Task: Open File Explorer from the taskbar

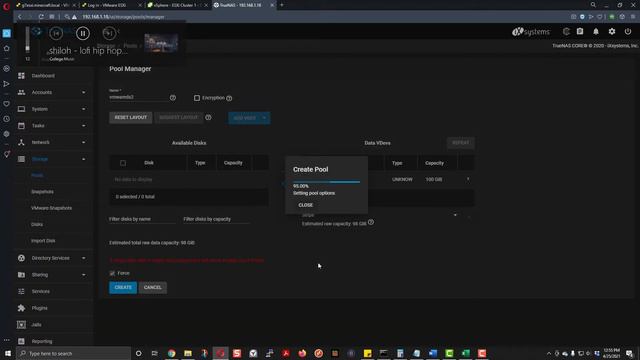Action: tap(188, 353)
